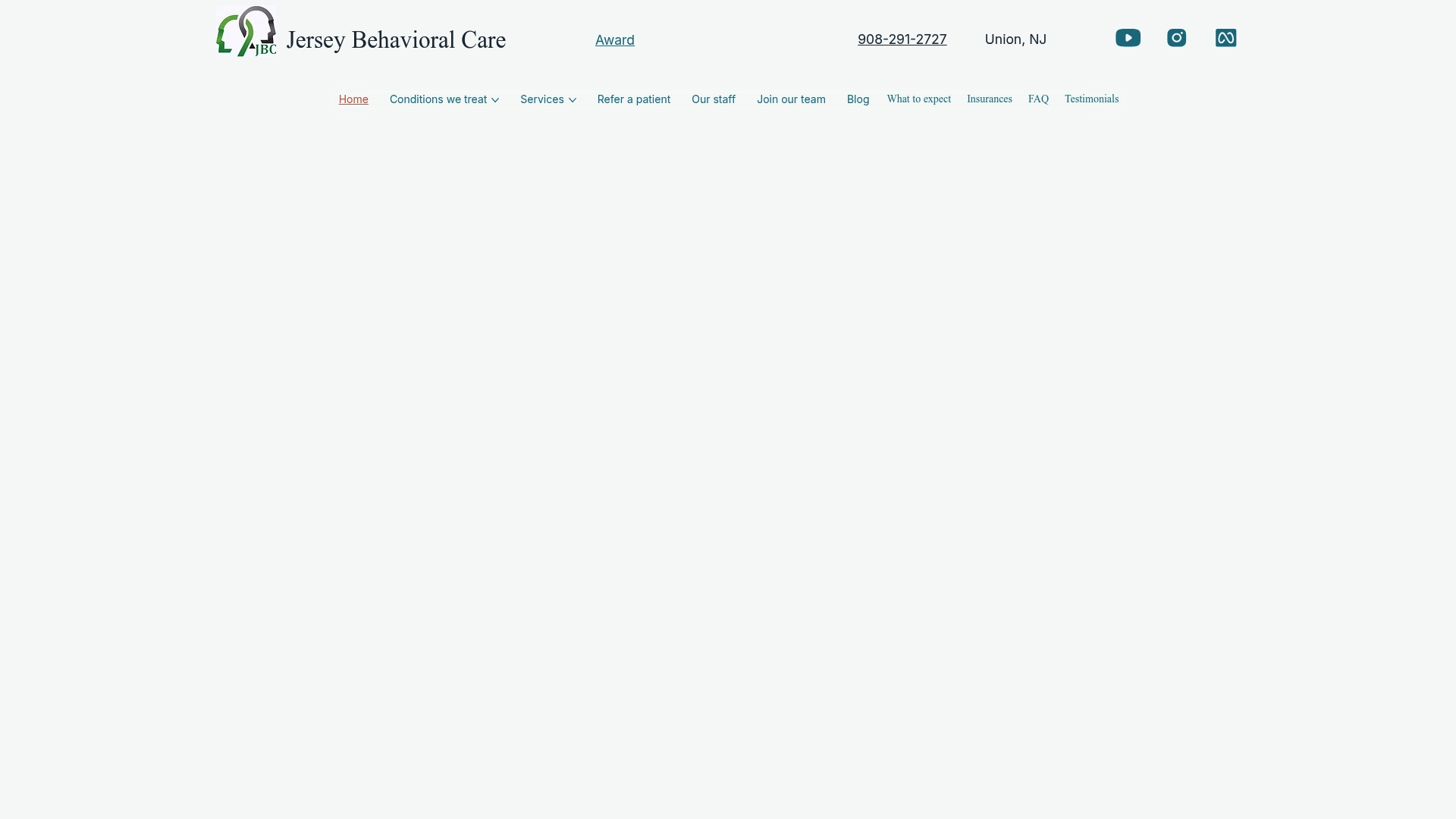Click the Union, NJ location text
This screenshot has height=819, width=1456.
1015,39
